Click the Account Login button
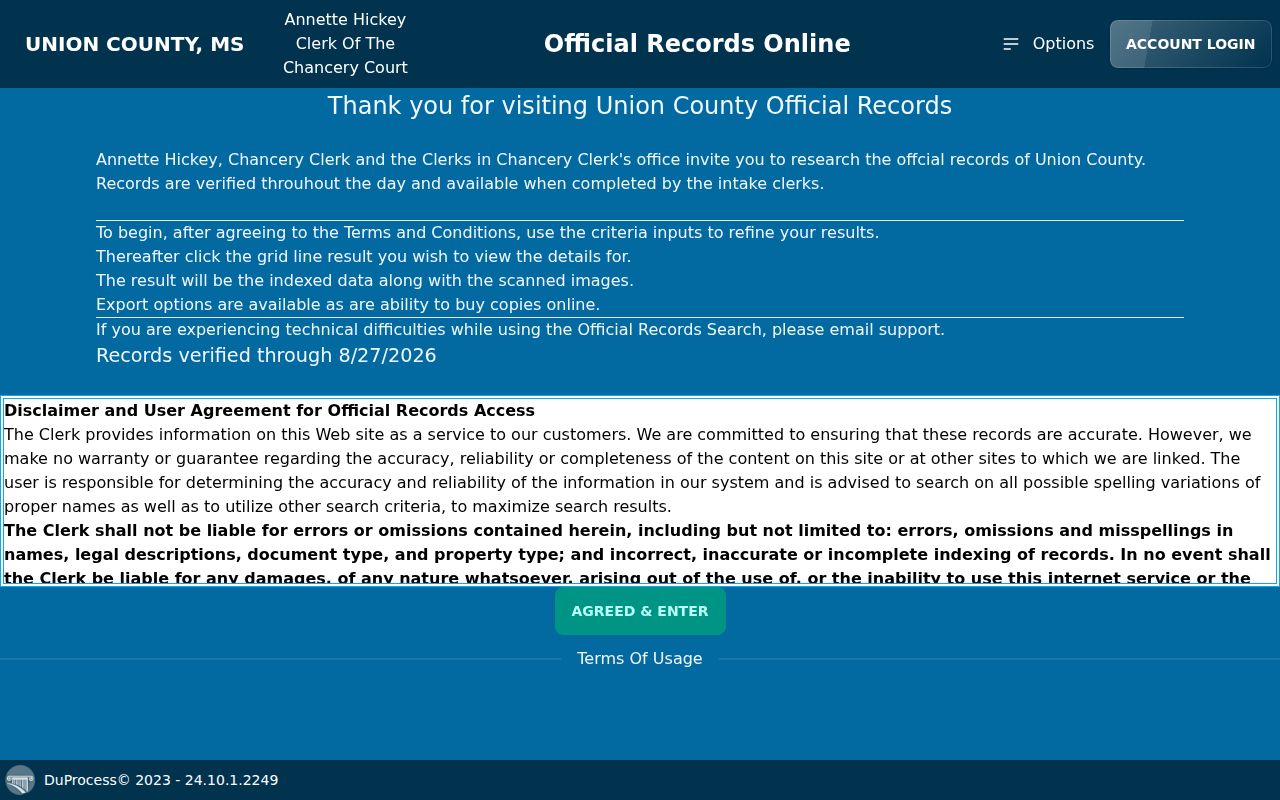The image size is (1280, 800). [x=1190, y=44]
